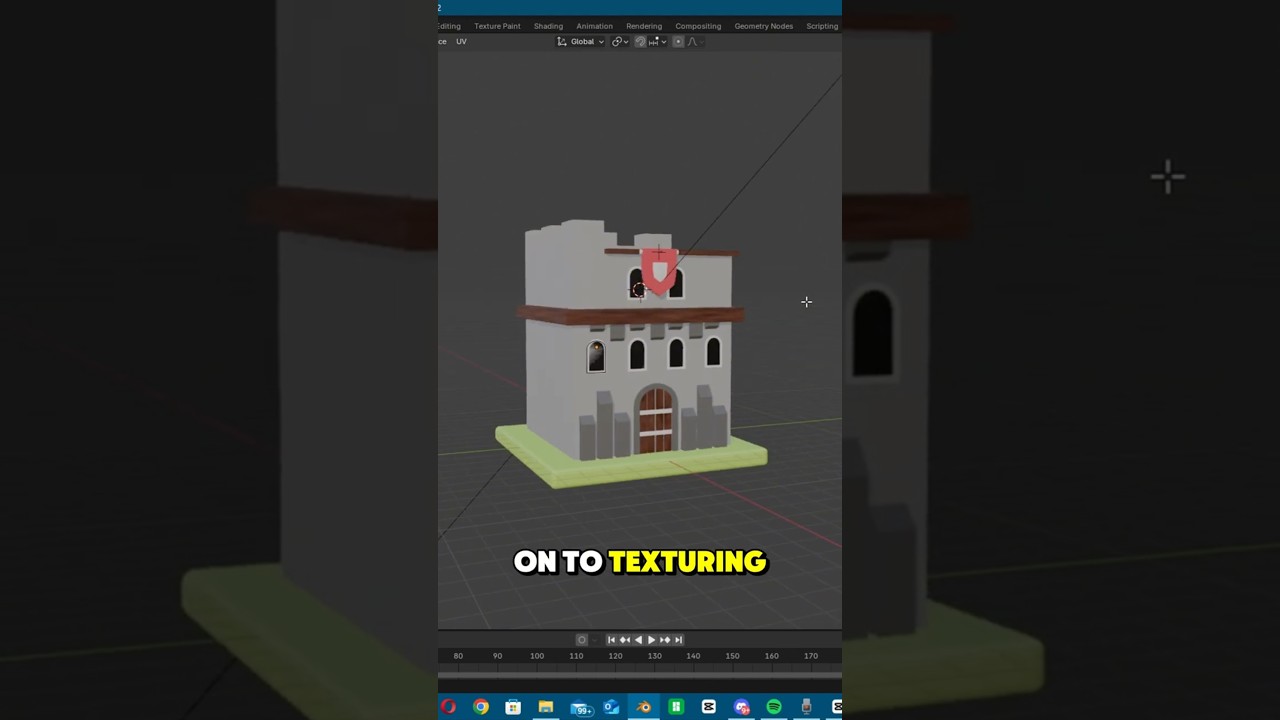Select the red shield on the castle
1280x720 pixels.
(x=658, y=272)
